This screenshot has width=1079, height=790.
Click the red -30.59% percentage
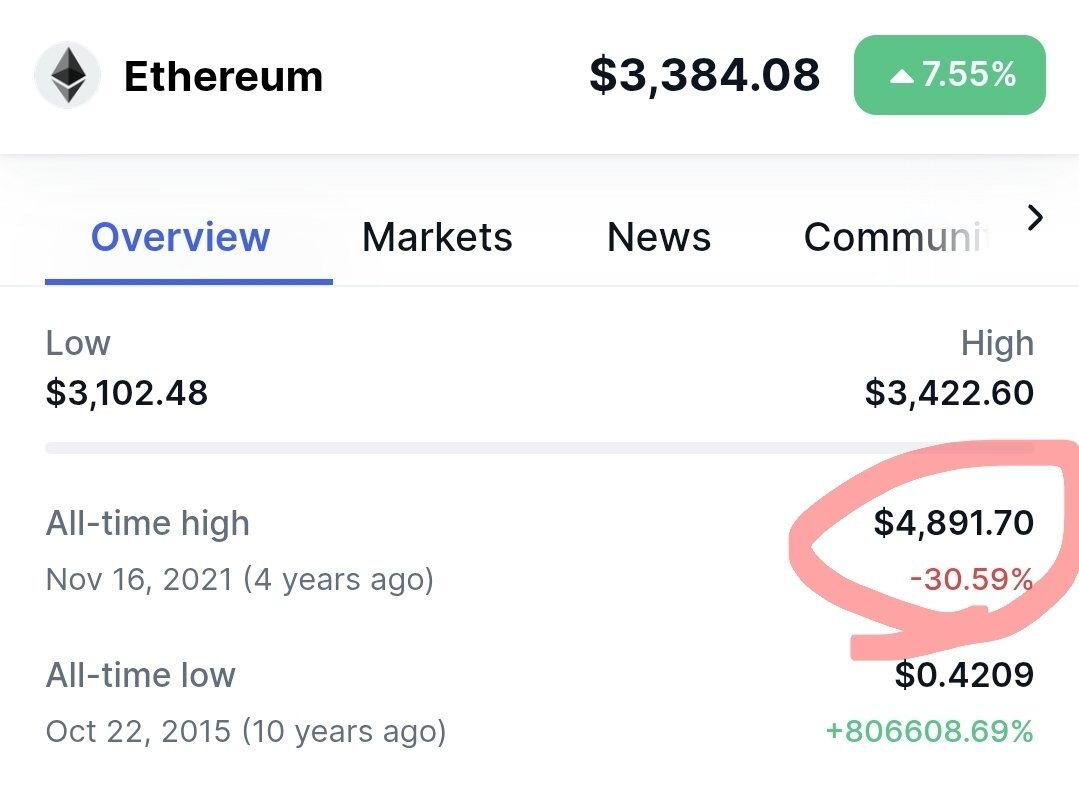click(972, 579)
